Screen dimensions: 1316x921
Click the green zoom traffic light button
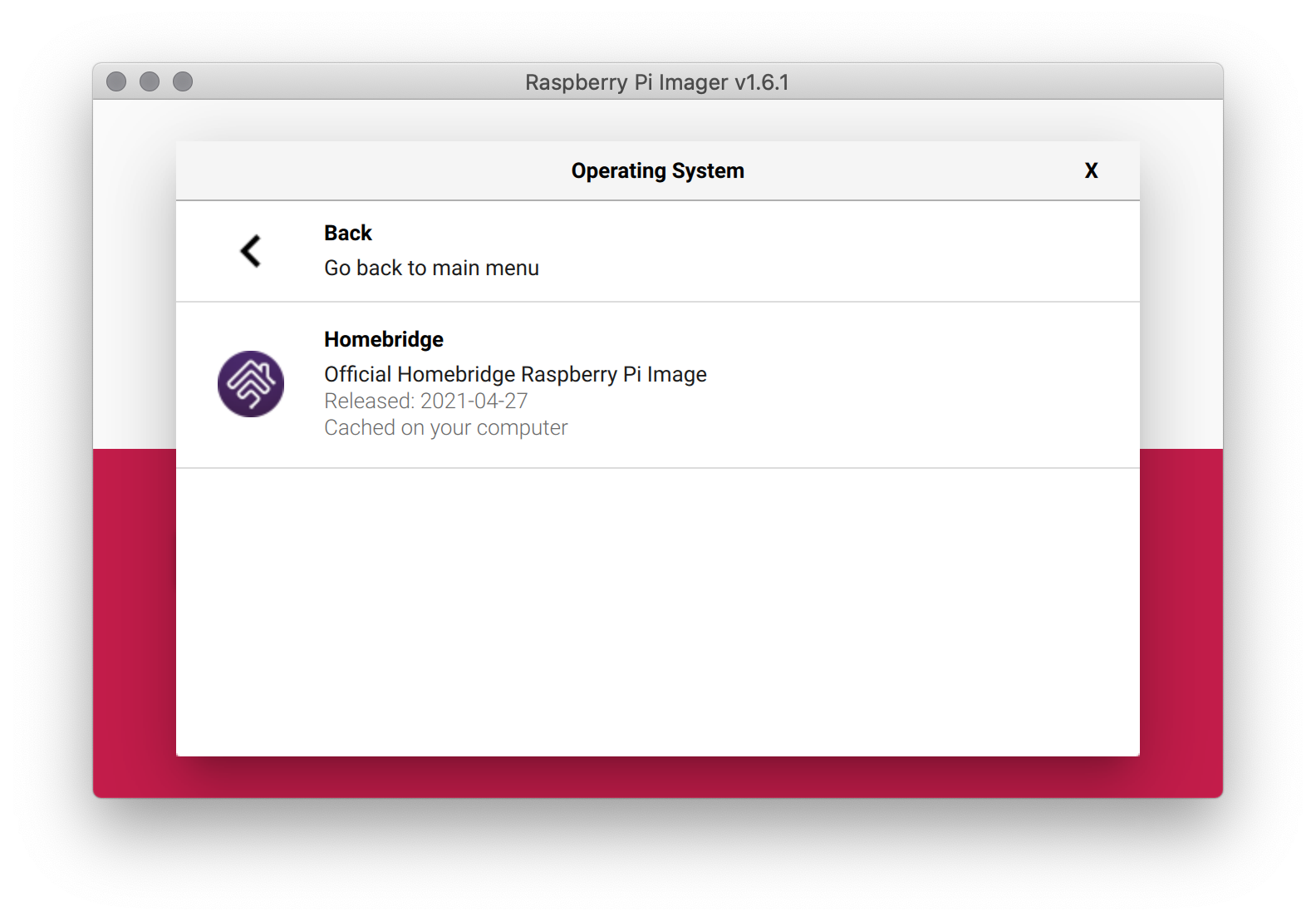click(x=181, y=81)
